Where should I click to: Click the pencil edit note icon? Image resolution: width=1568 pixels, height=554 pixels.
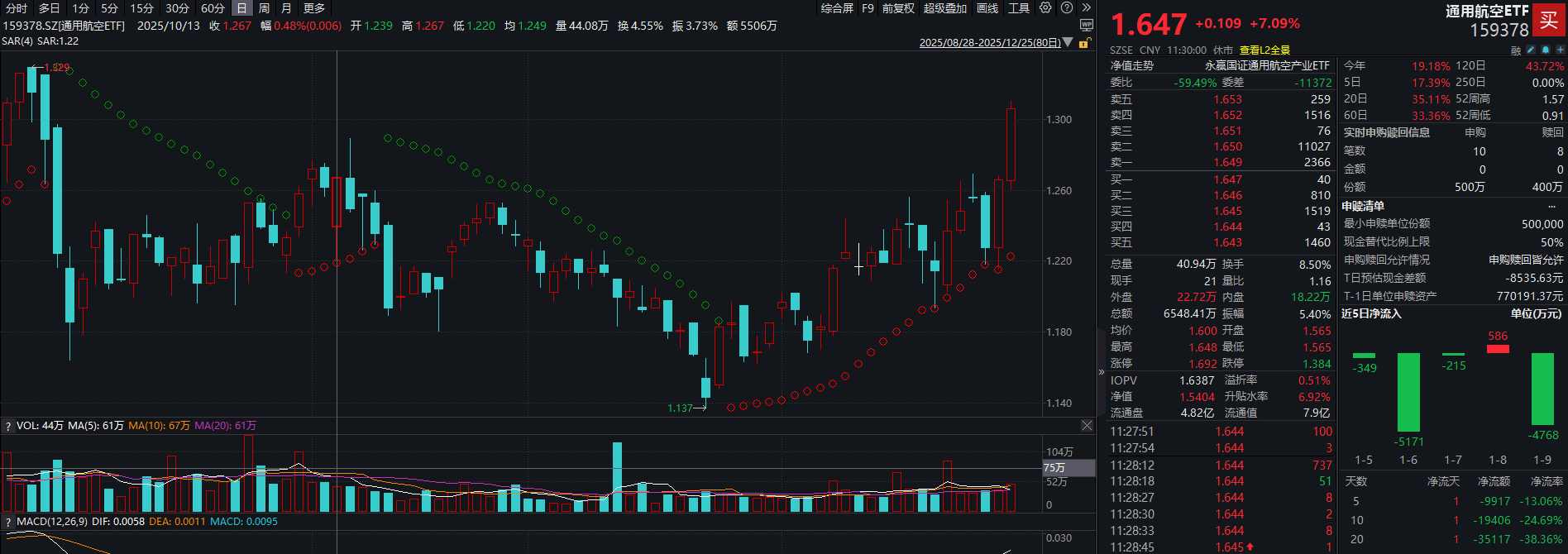coord(1531,50)
